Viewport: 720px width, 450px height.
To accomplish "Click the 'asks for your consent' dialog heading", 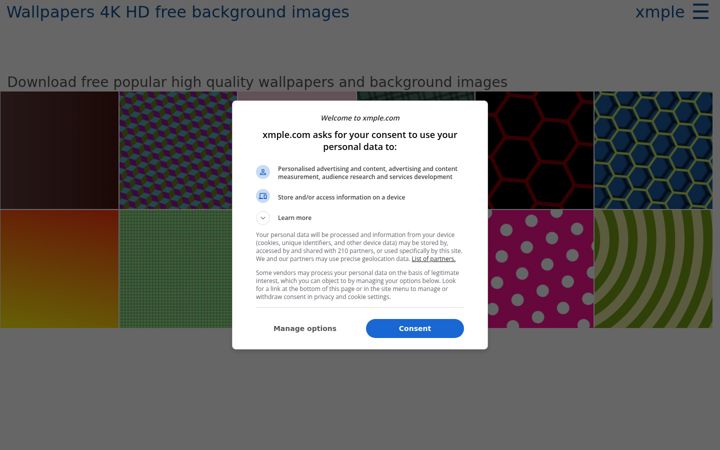I will click(360, 141).
